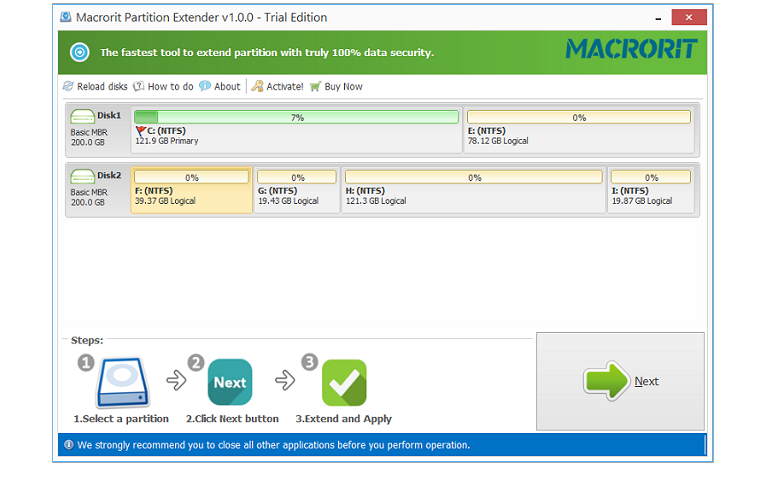
Task: Select the C: (NTFS) partition
Action: (x=297, y=130)
